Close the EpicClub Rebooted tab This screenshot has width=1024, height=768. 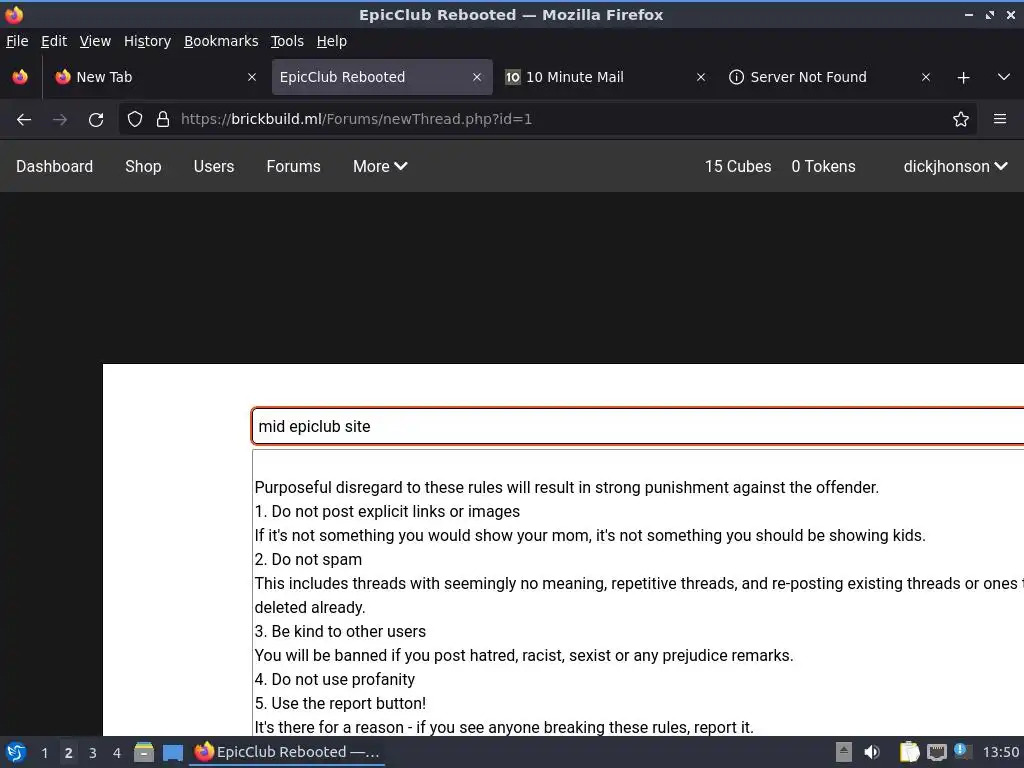coord(477,77)
